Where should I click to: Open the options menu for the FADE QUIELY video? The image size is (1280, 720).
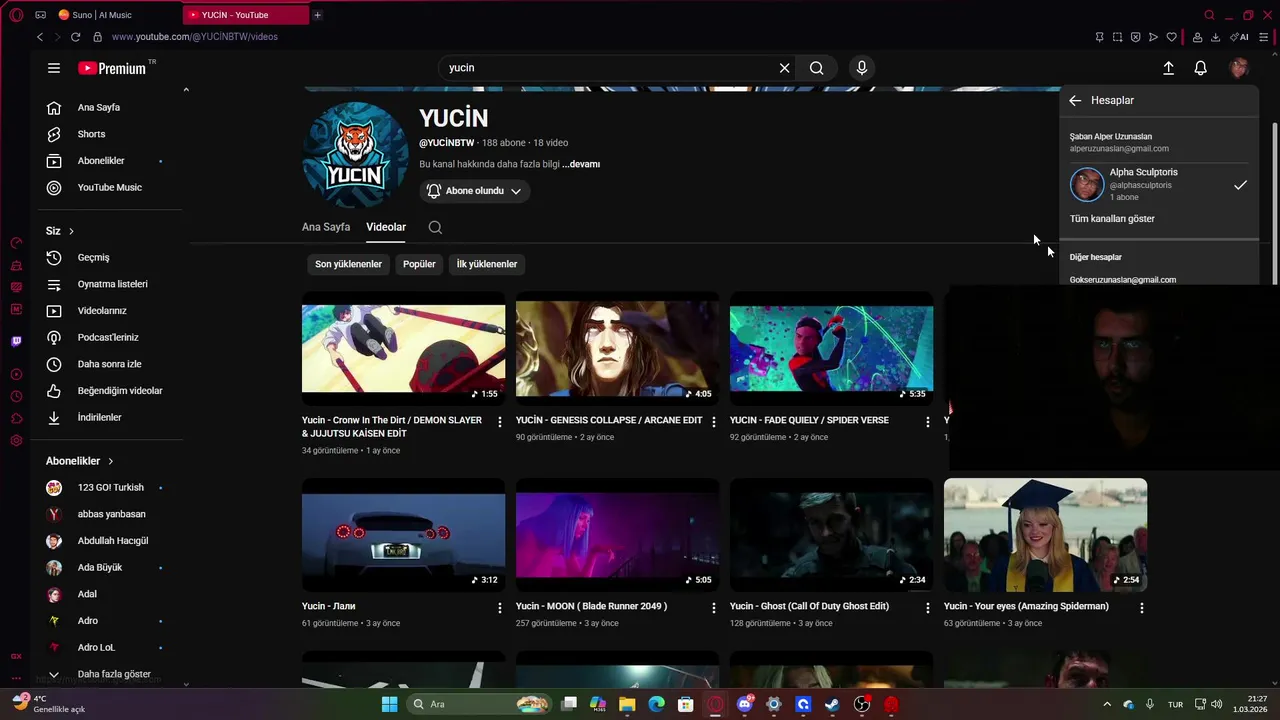928,422
